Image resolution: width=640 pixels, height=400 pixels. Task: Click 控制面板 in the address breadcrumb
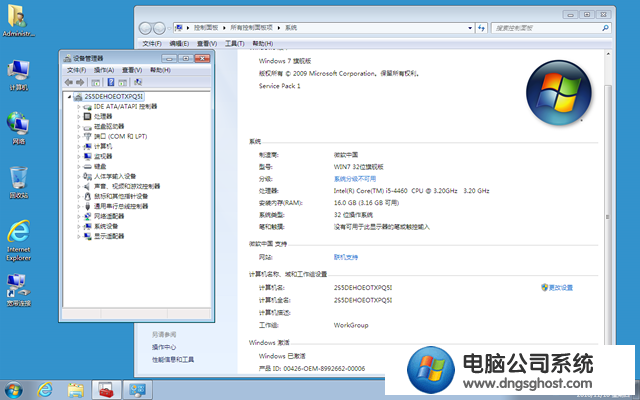tap(206, 28)
